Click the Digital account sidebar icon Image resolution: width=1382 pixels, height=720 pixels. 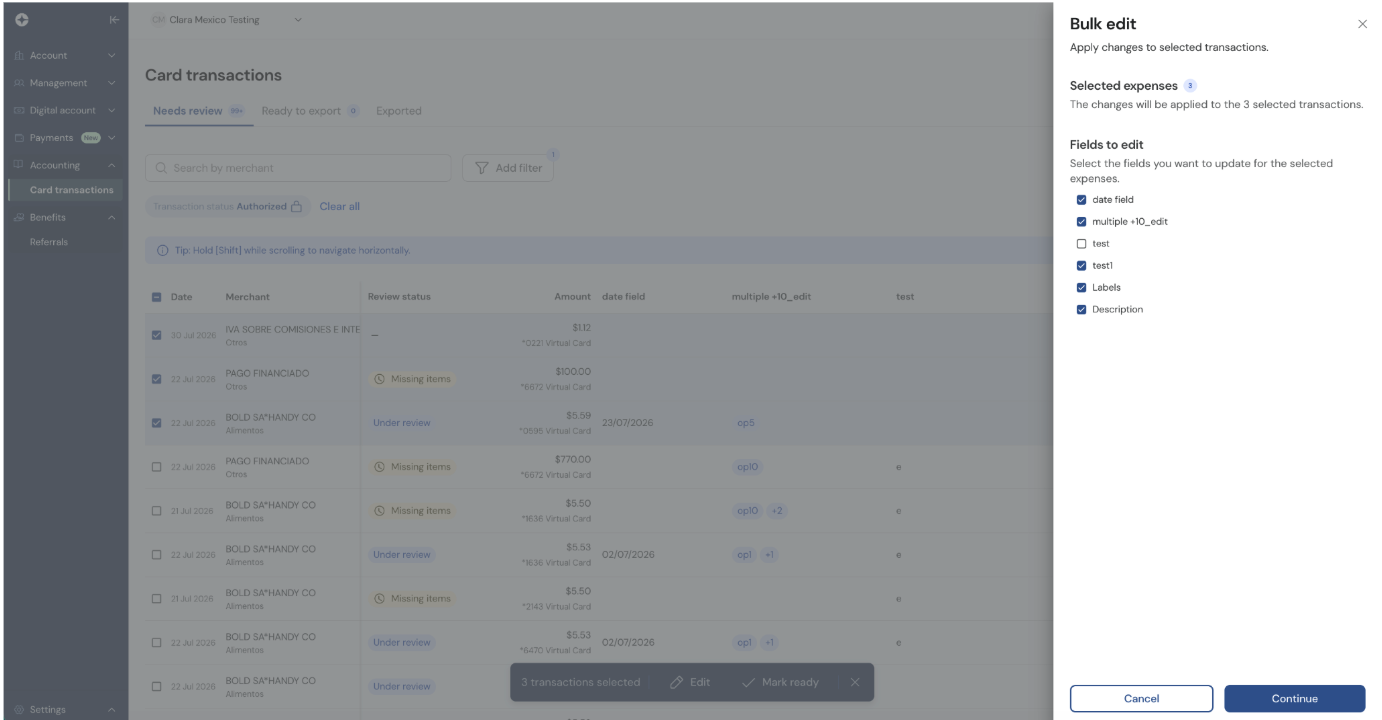click(19, 110)
